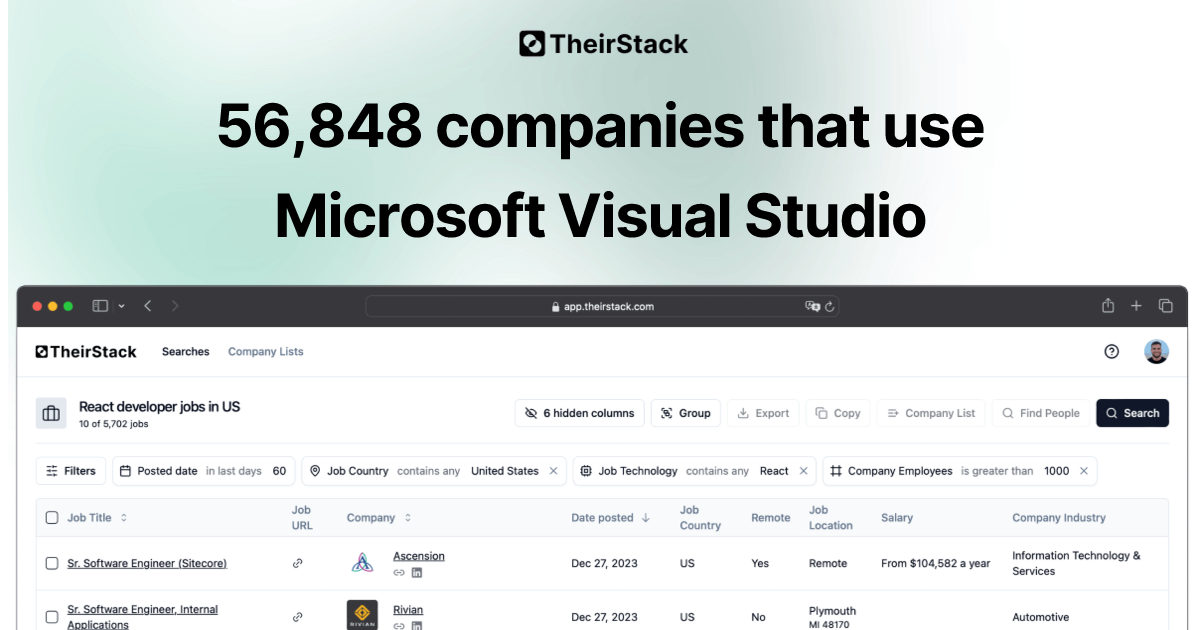The width and height of the screenshot is (1200, 630).
Task: Open the user profile avatar
Action: tap(1157, 352)
